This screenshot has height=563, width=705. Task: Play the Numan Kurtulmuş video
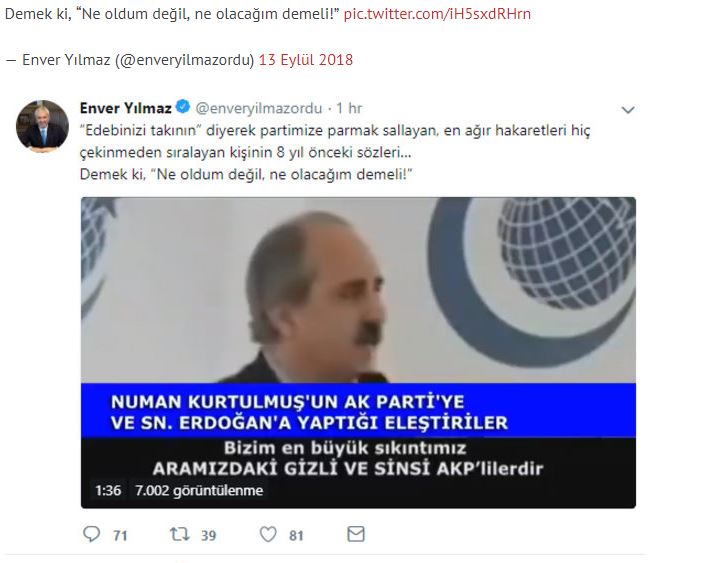(358, 353)
